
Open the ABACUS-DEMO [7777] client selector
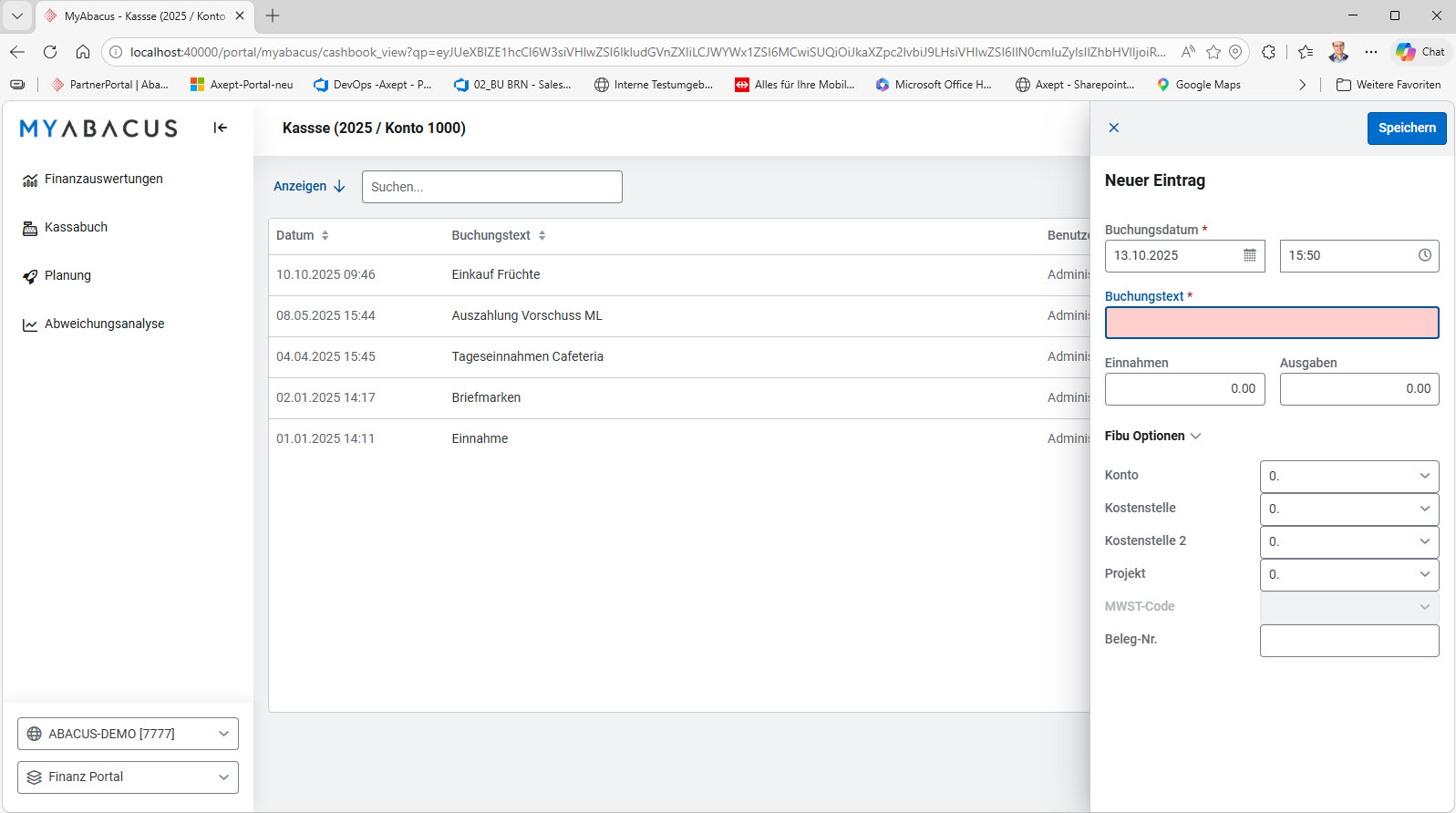(128, 734)
